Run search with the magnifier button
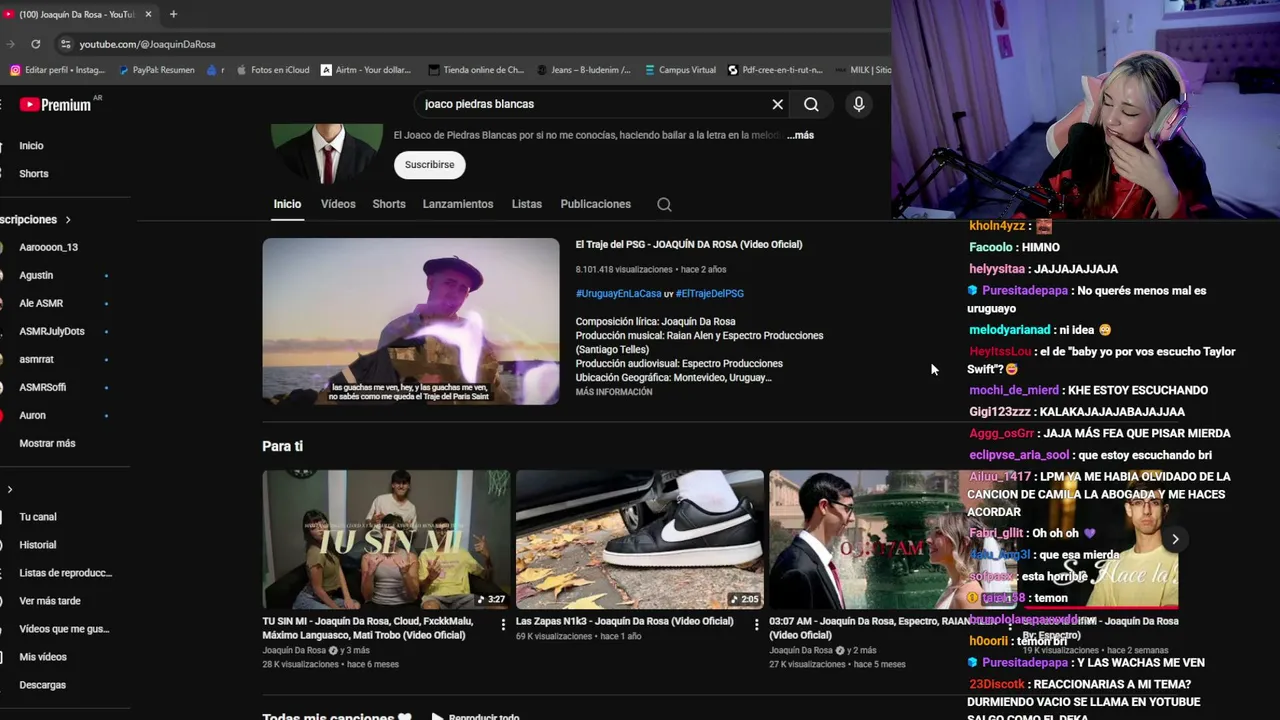Image resolution: width=1280 pixels, height=720 pixels. (x=811, y=104)
